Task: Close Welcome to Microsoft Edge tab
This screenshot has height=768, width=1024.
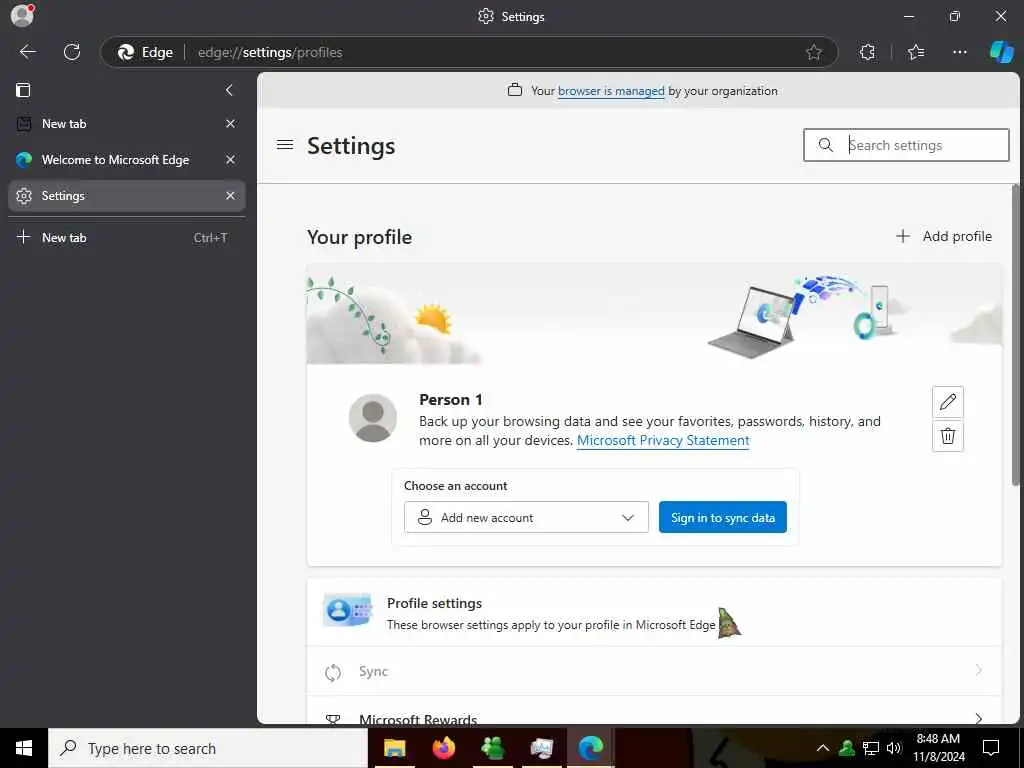Action: pos(231,159)
